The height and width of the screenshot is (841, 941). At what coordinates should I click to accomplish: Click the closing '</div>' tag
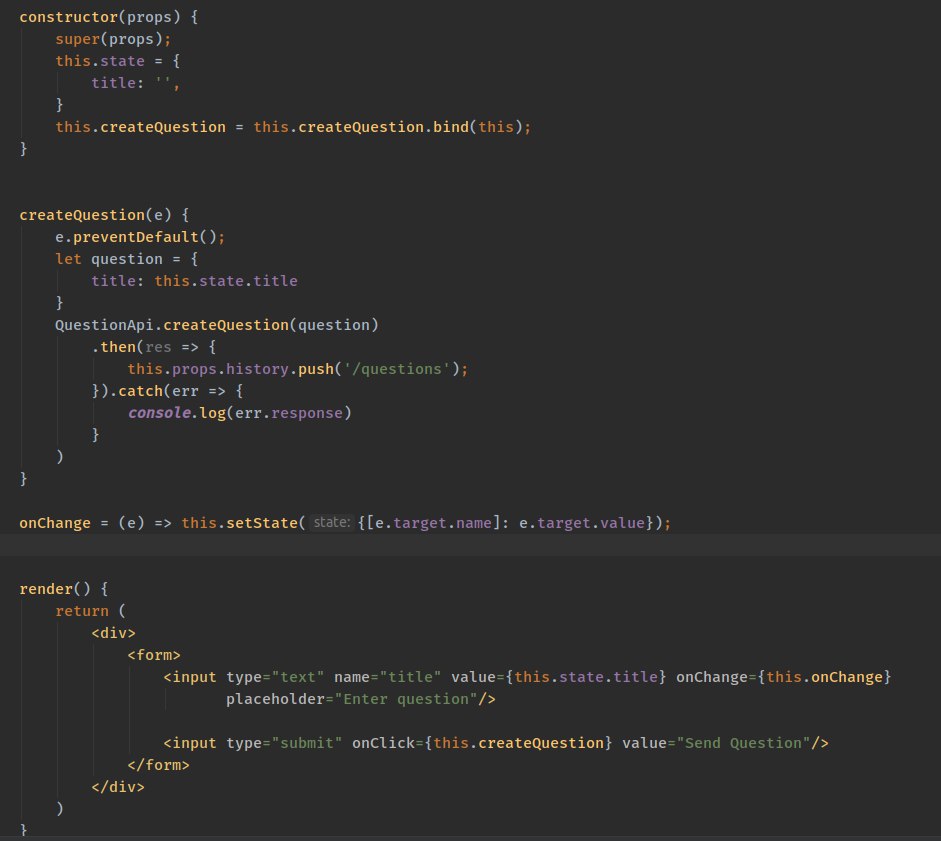point(118,787)
